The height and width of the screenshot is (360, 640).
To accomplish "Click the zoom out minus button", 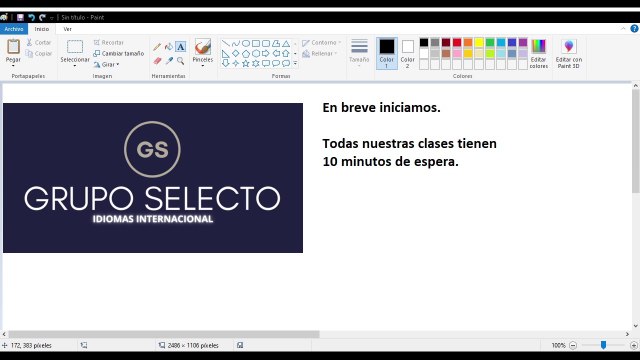I will click(x=573, y=345).
